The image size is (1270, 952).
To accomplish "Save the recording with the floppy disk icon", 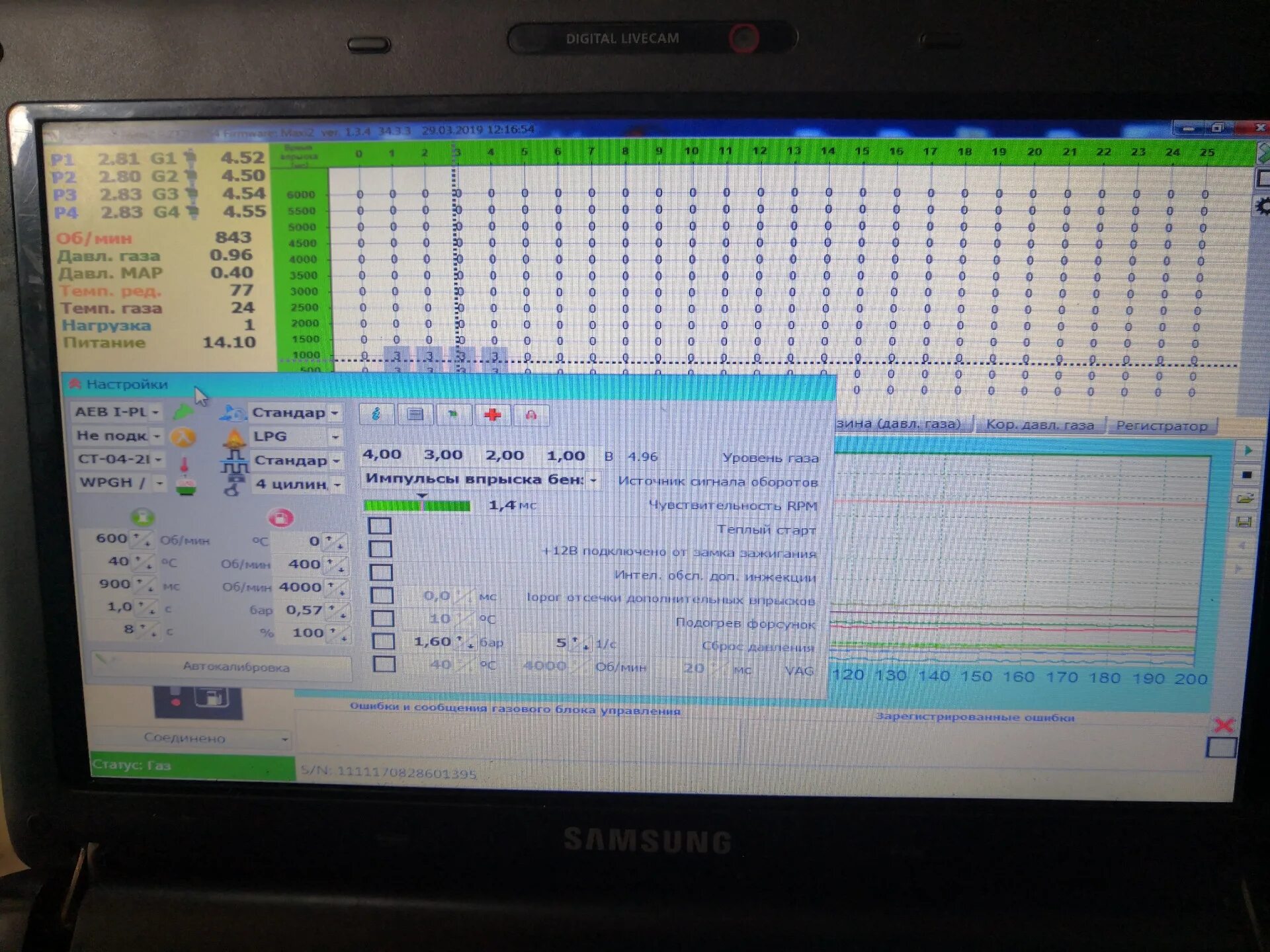I will click(1244, 522).
